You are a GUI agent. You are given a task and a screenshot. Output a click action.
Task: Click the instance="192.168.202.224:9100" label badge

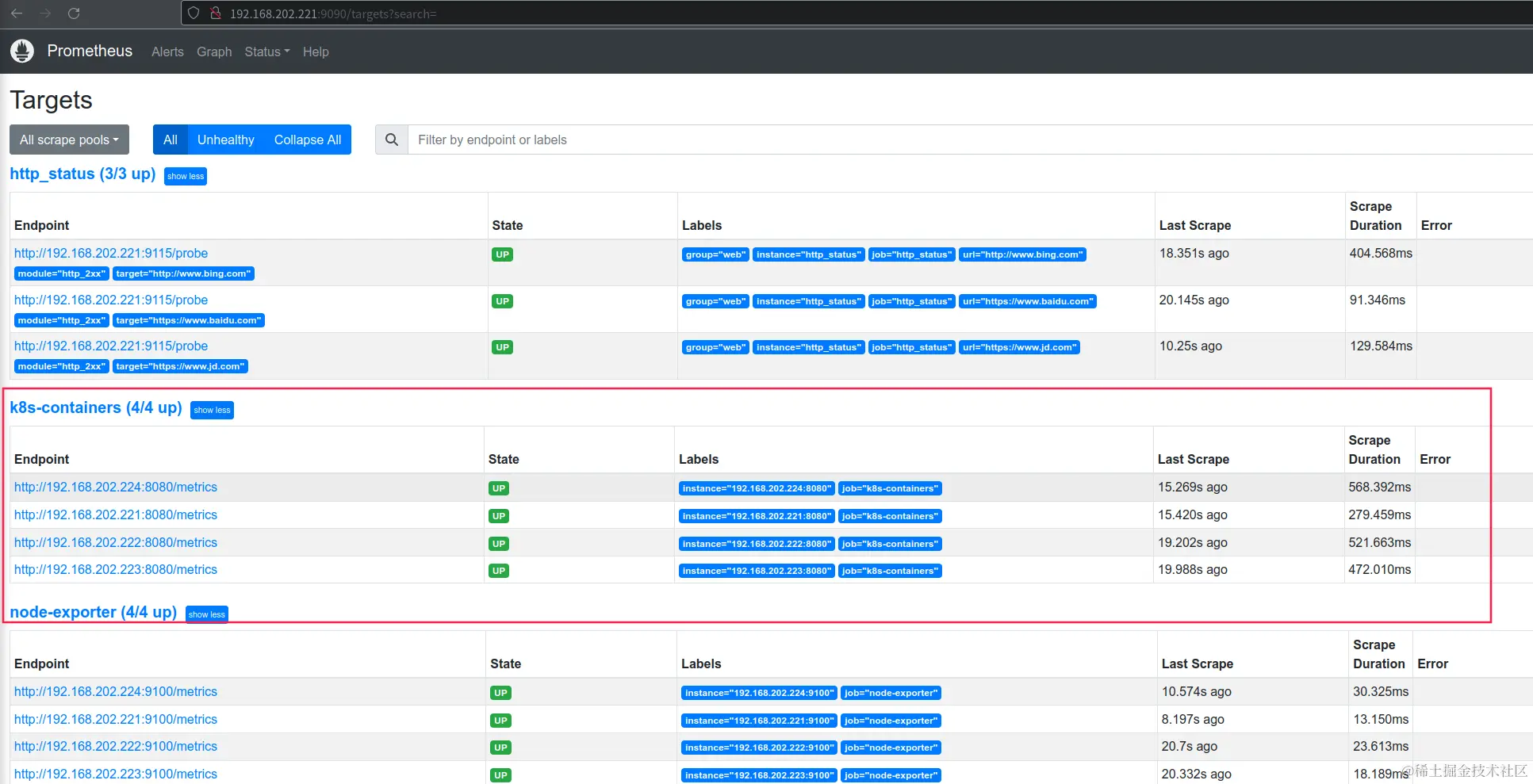pyautogui.click(x=759, y=693)
